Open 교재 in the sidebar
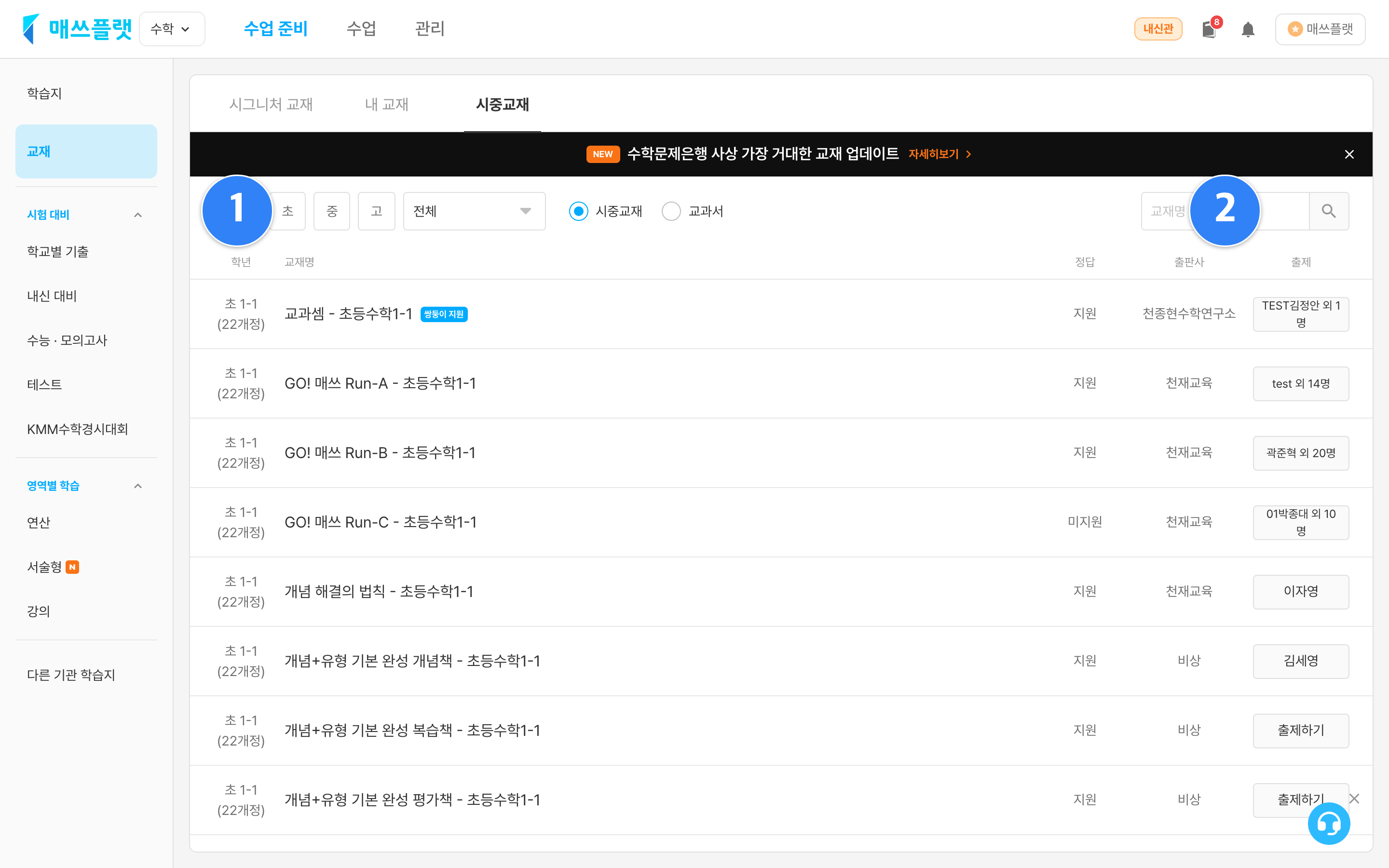 pos(86,151)
